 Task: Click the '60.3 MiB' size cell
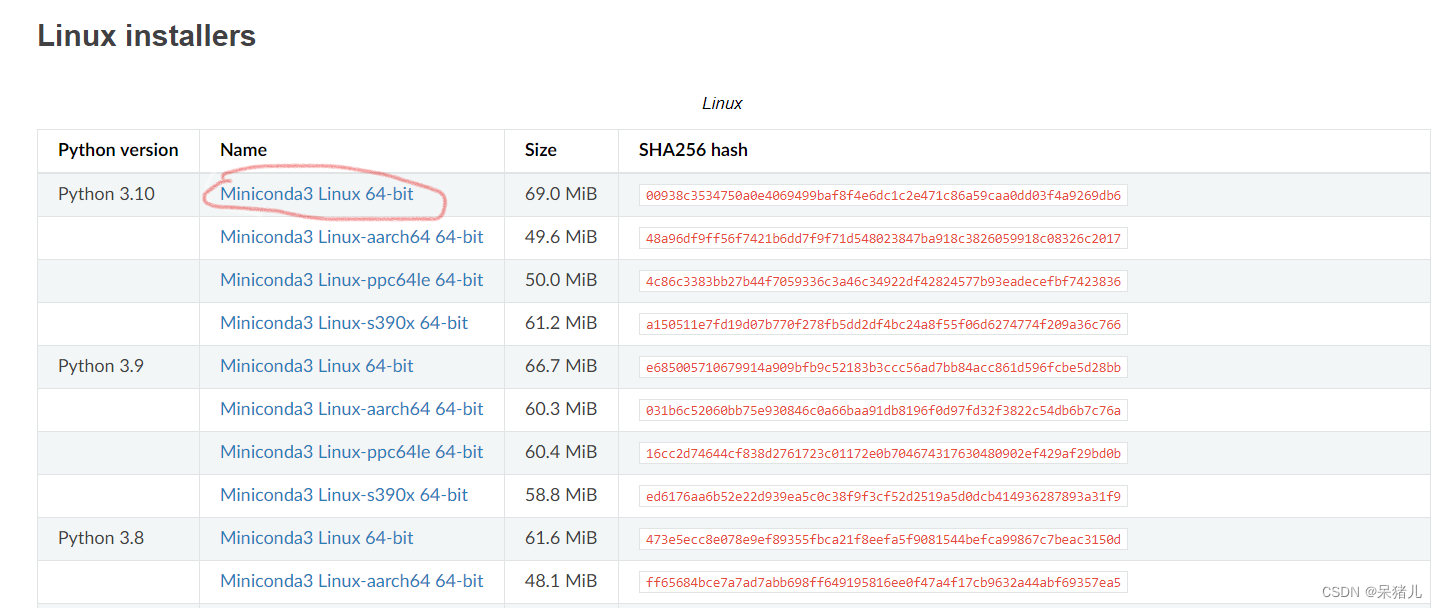[x=561, y=409]
